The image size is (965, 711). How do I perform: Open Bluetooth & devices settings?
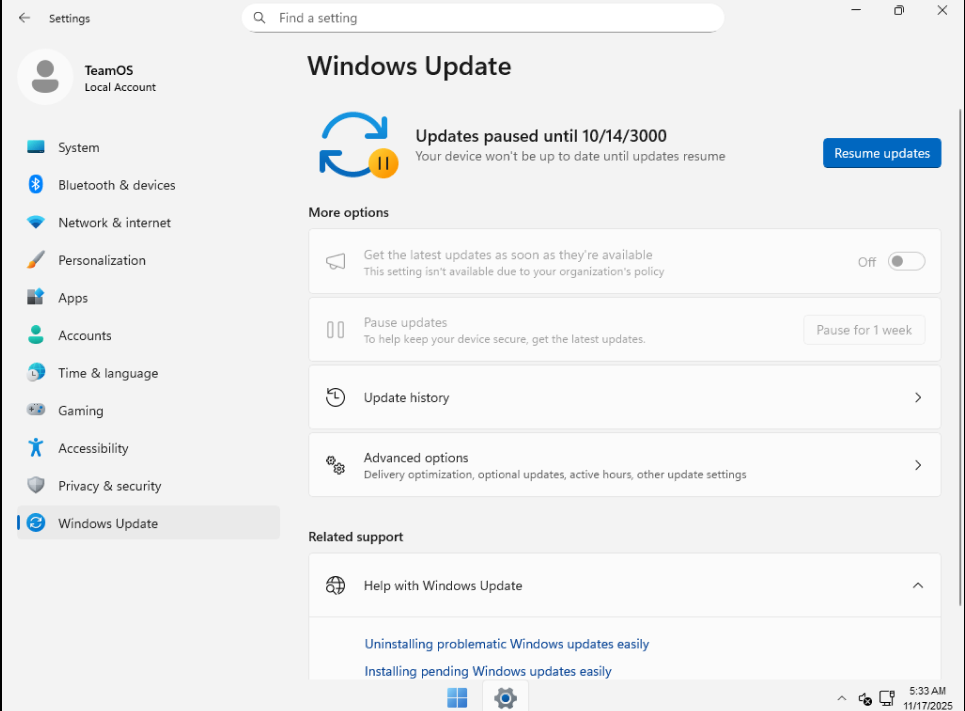[148, 185]
